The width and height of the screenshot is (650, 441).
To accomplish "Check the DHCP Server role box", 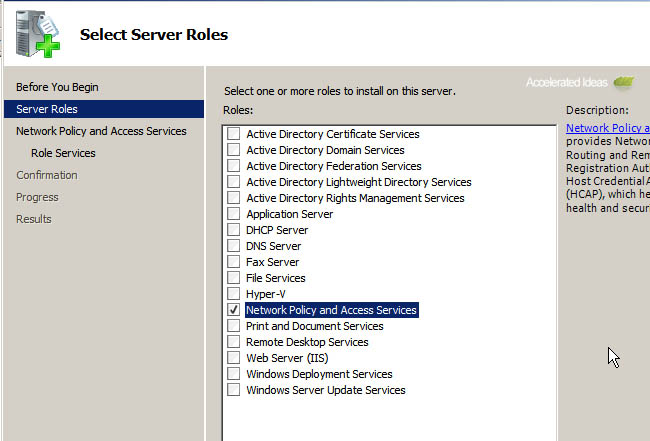I will click(x=233, y=230).
